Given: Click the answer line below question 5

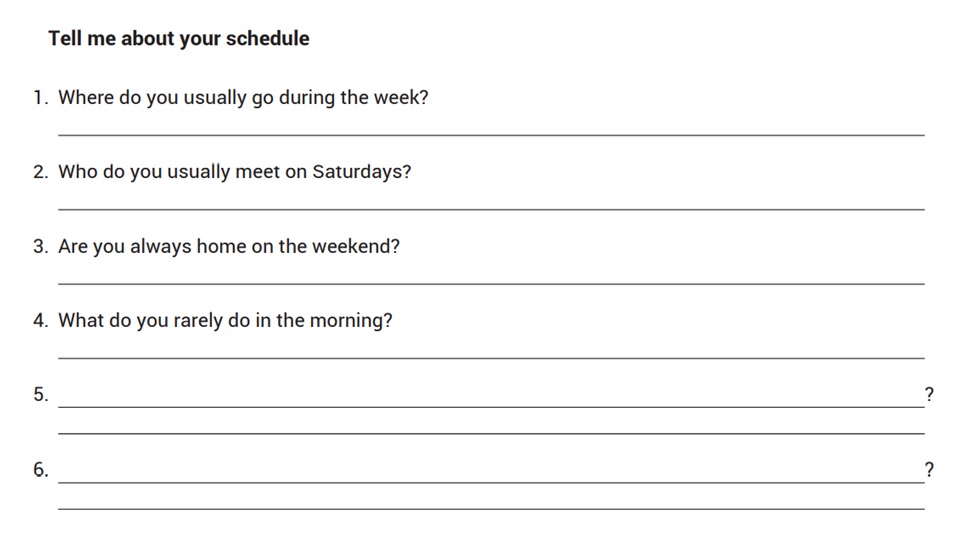Looking at the screenshot, I should point(491,433).
